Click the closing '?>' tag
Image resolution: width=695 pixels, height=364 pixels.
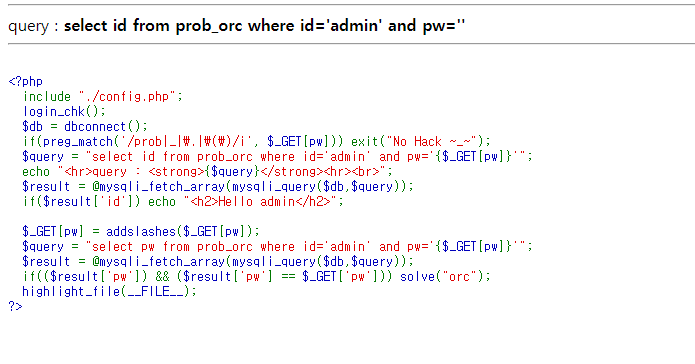[16, 306]
